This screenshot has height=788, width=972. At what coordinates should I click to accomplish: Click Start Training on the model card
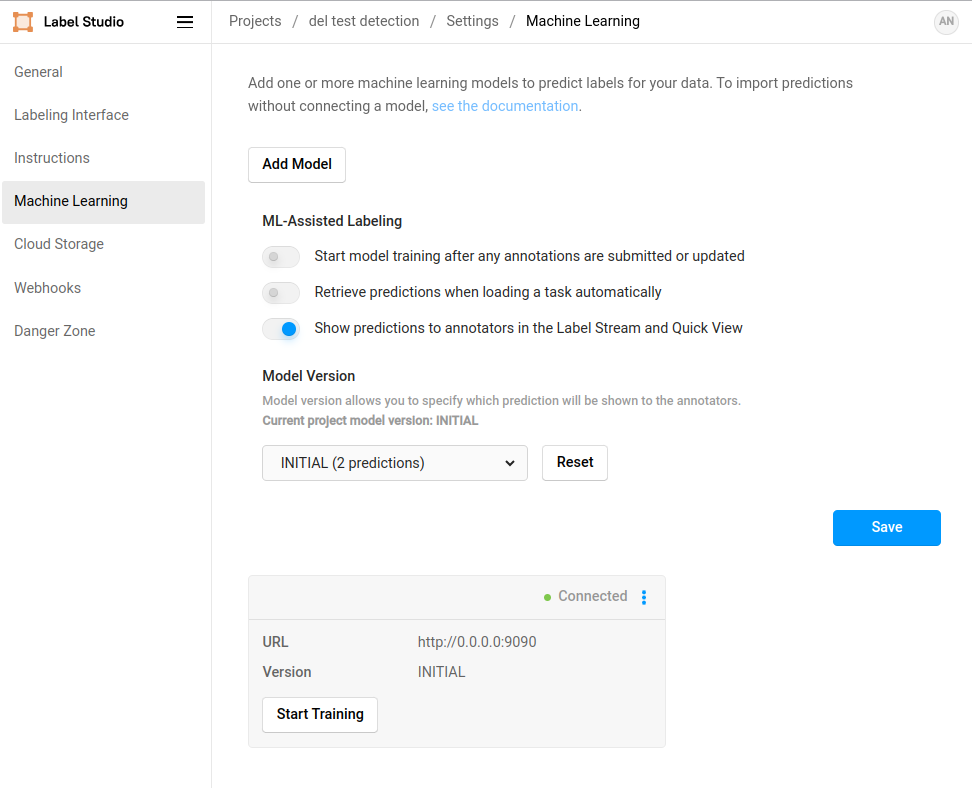click(320, 715)
